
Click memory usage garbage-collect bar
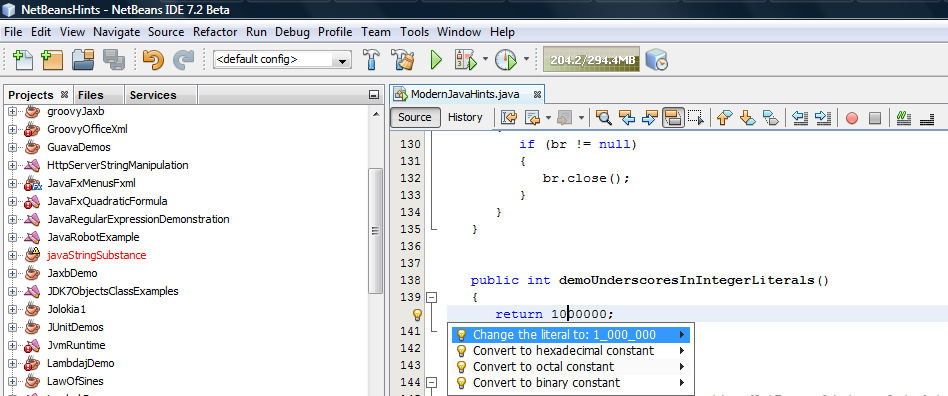pyautogui.click(x=591, y=60)
